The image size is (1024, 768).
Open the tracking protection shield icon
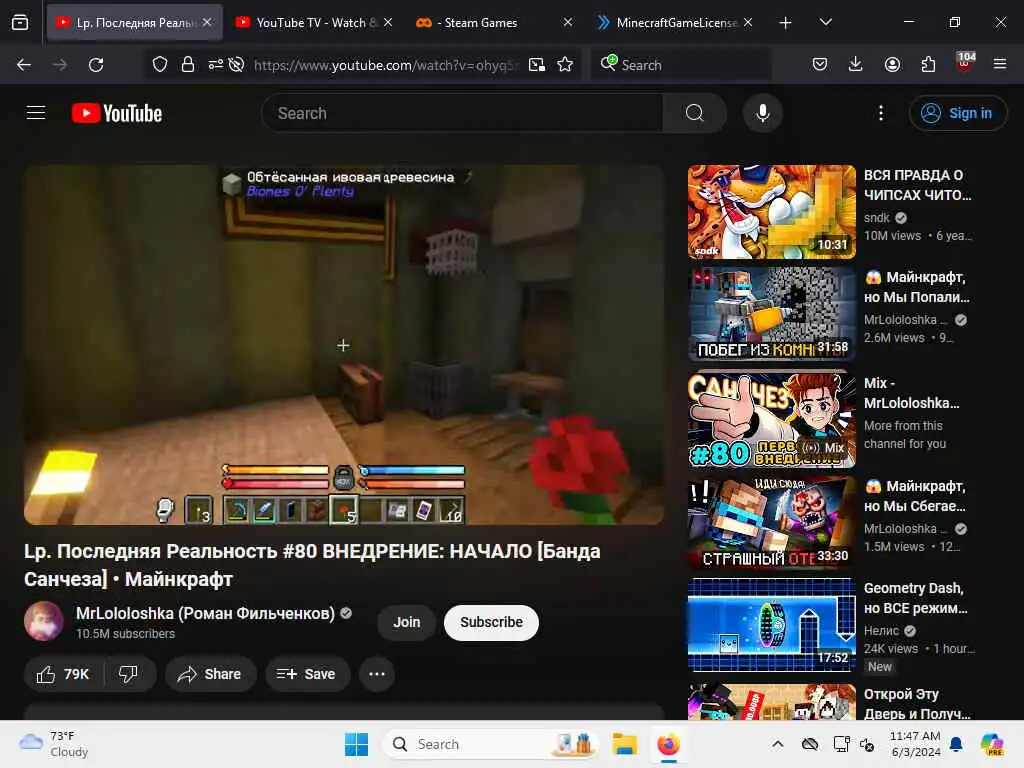point(160,65)
